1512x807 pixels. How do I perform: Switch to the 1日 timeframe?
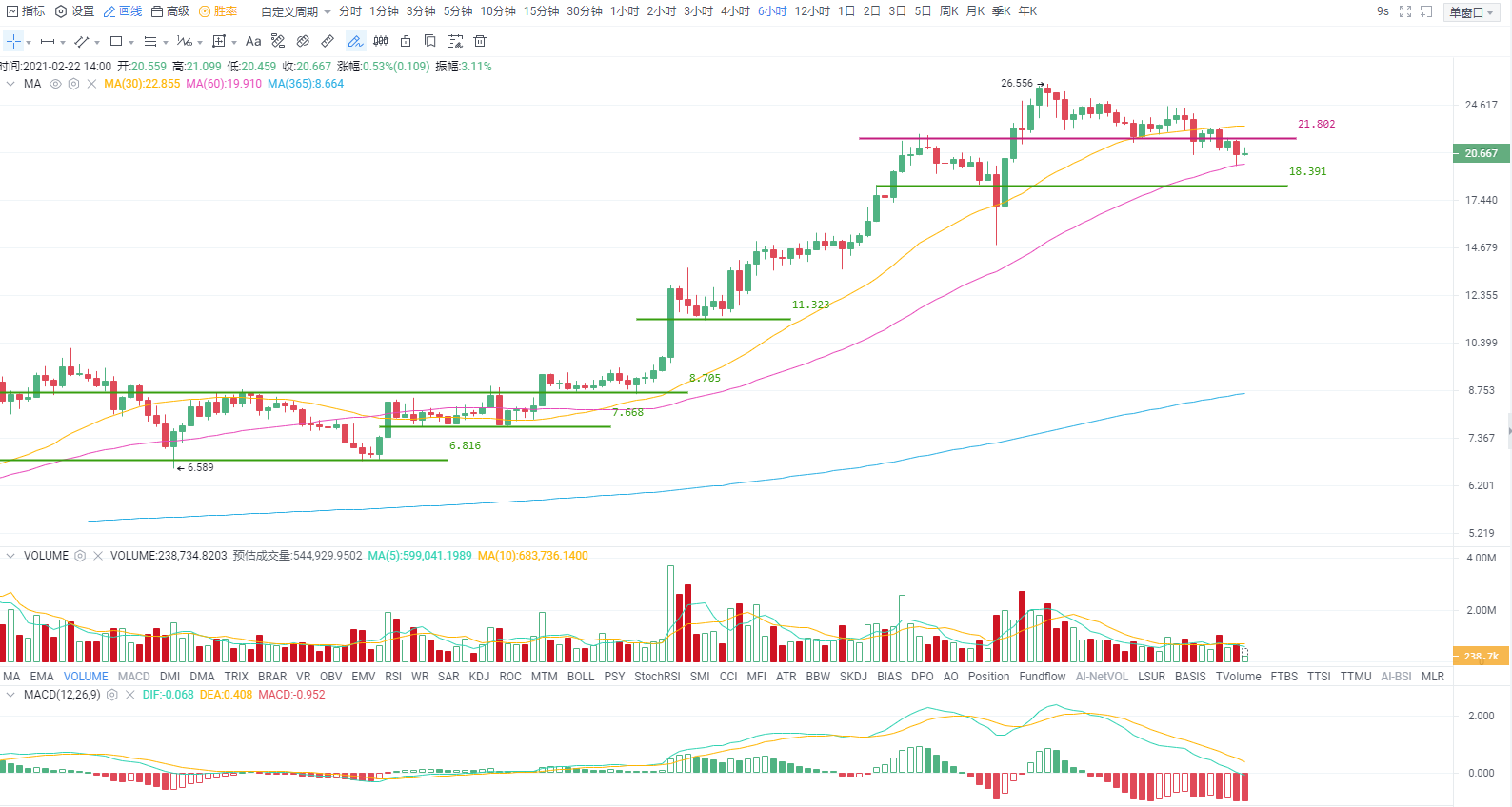[846, 11]
